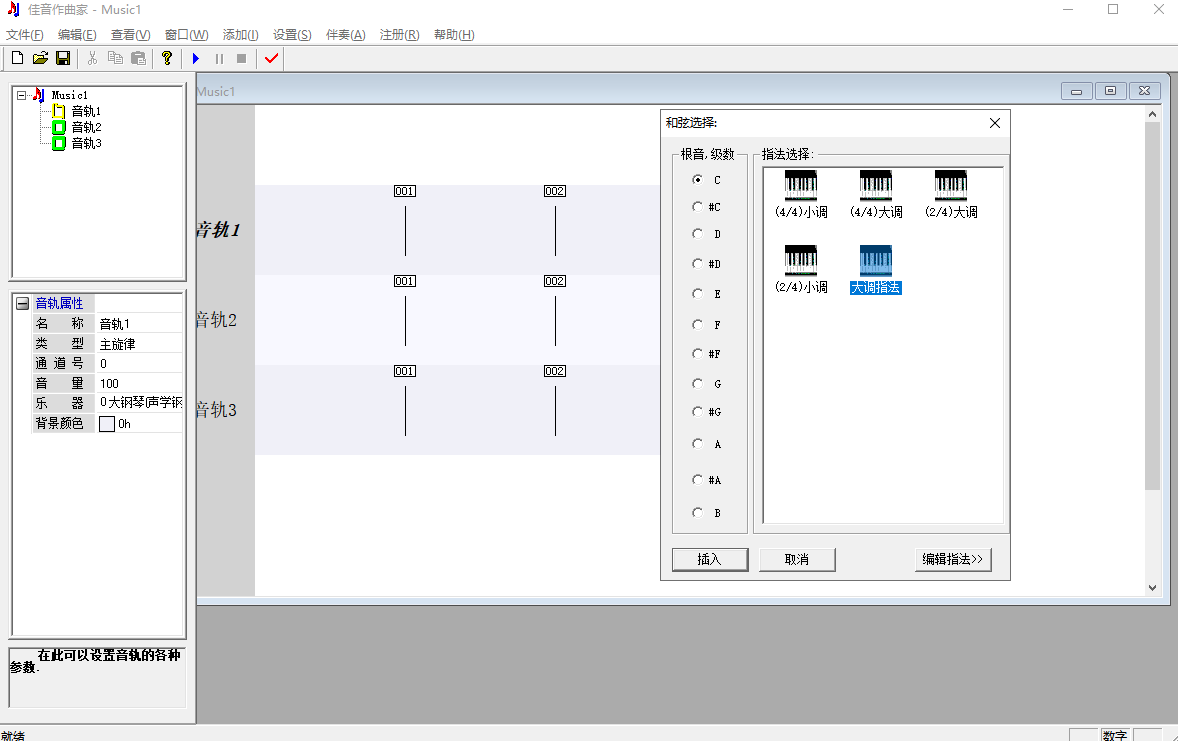Select the (2/4)小调 fingering icon
Viewport: 1178px width, 741px height.
pyautogui.click(x=801, y=260)
